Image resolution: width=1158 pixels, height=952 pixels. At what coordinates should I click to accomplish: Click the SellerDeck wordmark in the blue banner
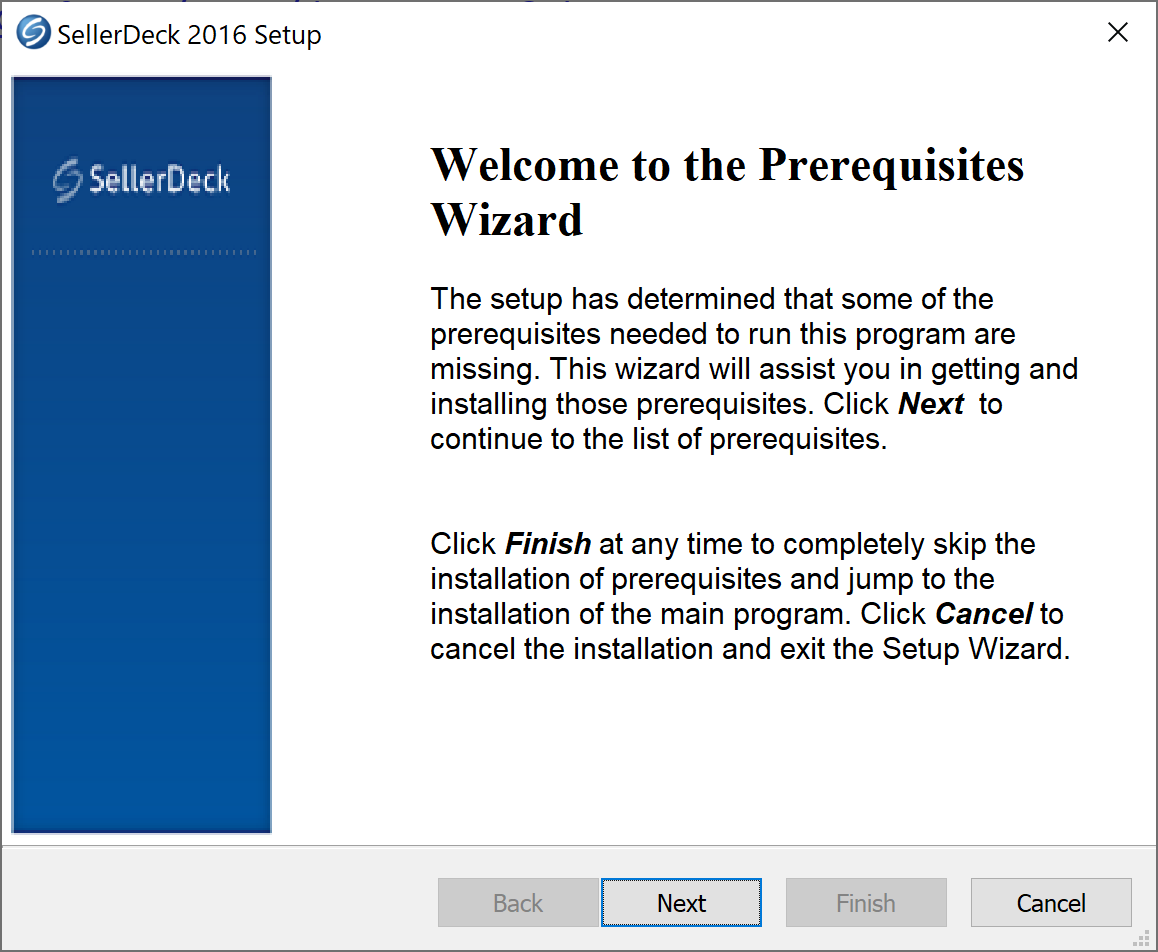[159, 180]
